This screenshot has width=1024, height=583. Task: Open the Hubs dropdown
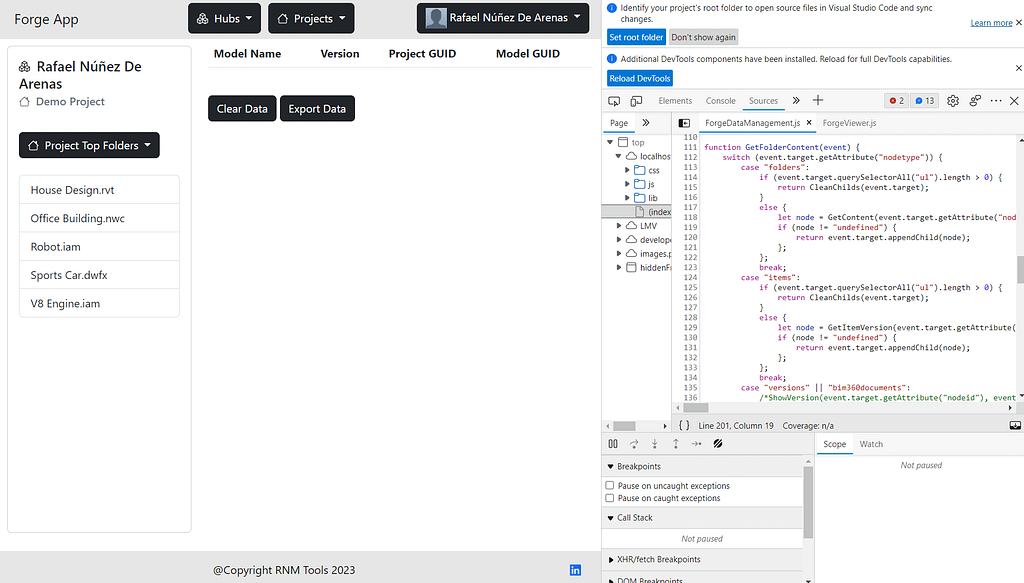[x=225, y=18]
